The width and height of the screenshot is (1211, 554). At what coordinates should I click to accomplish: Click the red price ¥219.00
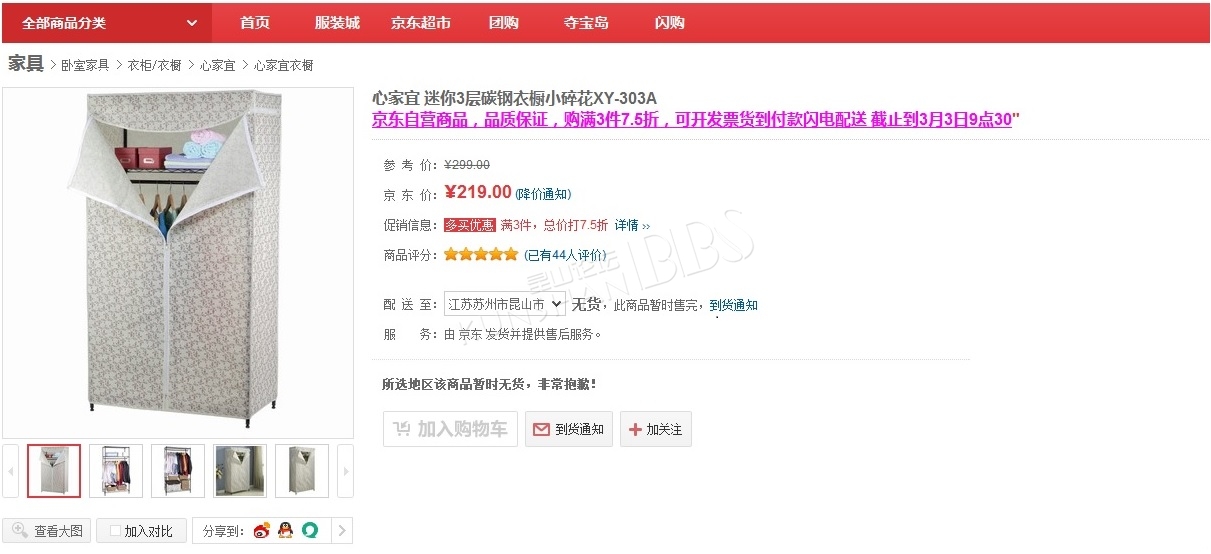[x=478, y=192]
